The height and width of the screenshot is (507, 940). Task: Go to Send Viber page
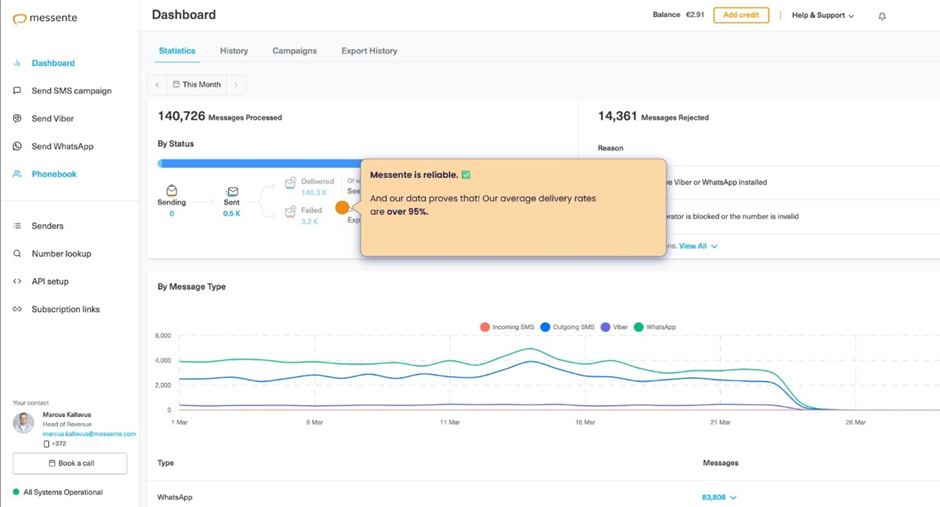tap(53, 118)
